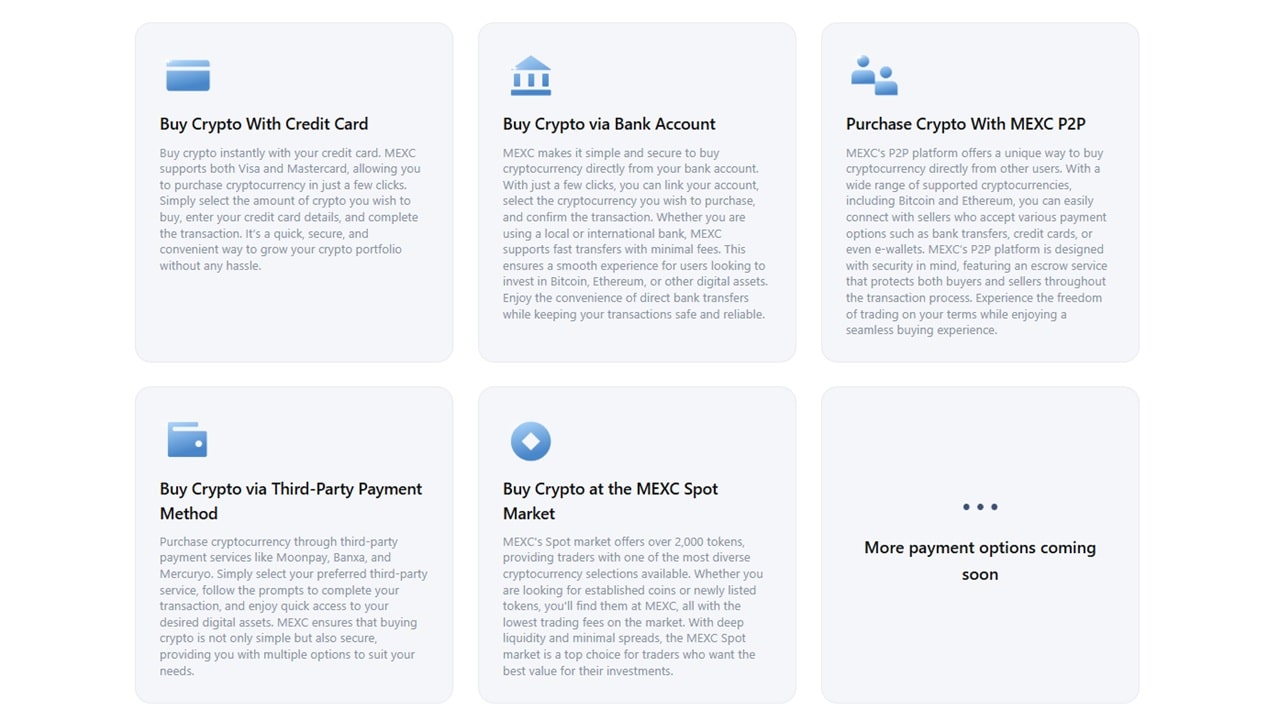Select the Buy Crypto via Bank Account heading

tap(609, 124)
